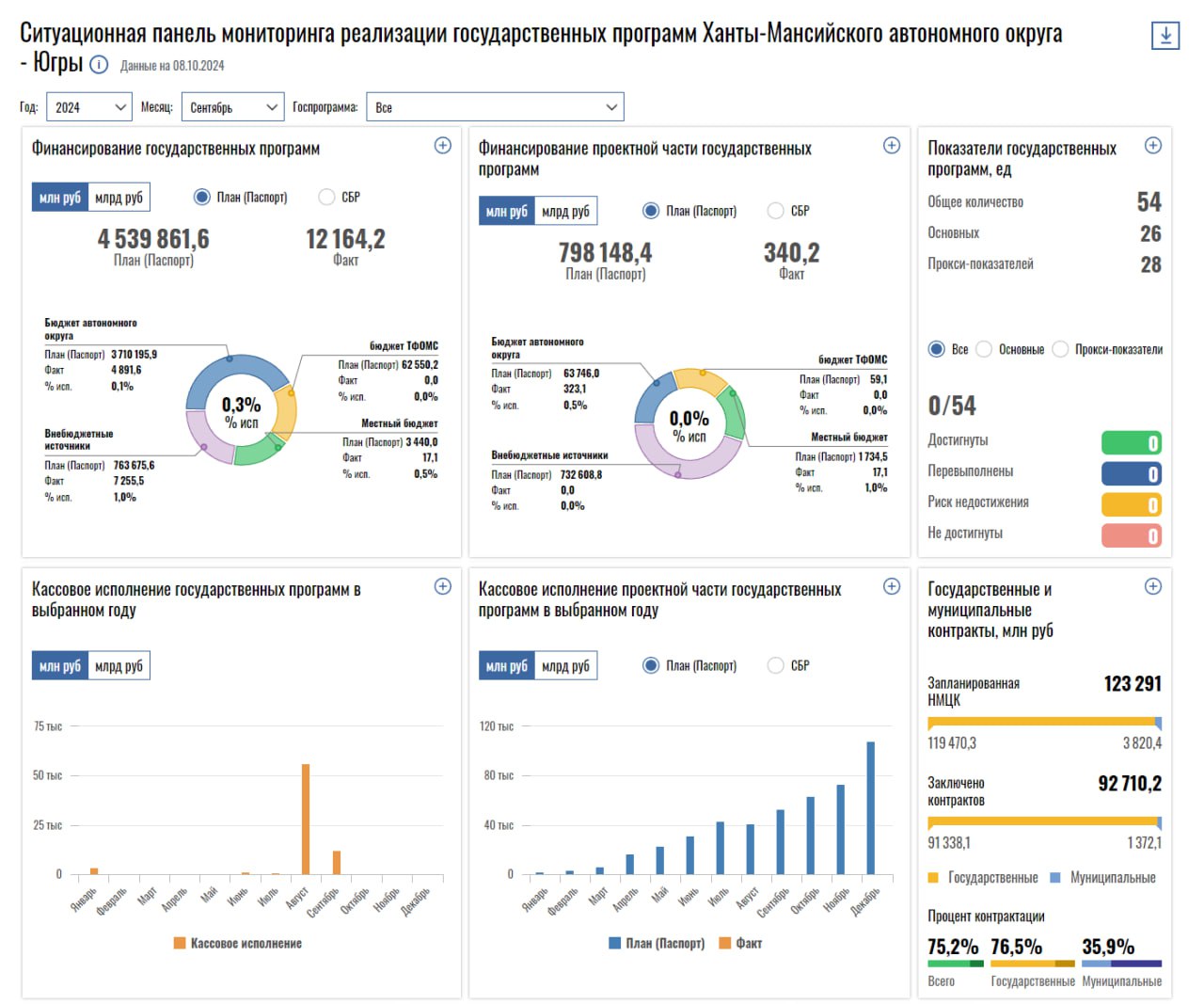Open the Госпрограмма dropdown showing Все

tap(495, 107)
